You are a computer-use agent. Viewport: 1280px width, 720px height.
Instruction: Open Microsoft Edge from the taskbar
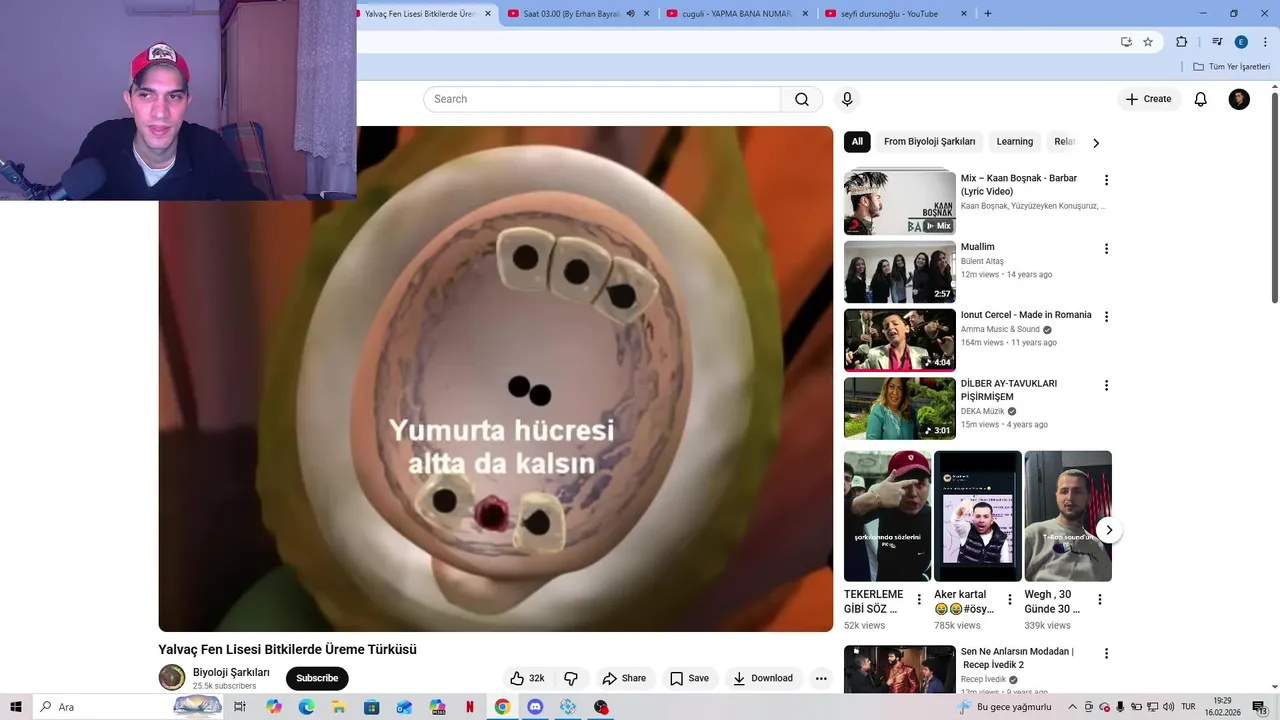click(306, 707)
